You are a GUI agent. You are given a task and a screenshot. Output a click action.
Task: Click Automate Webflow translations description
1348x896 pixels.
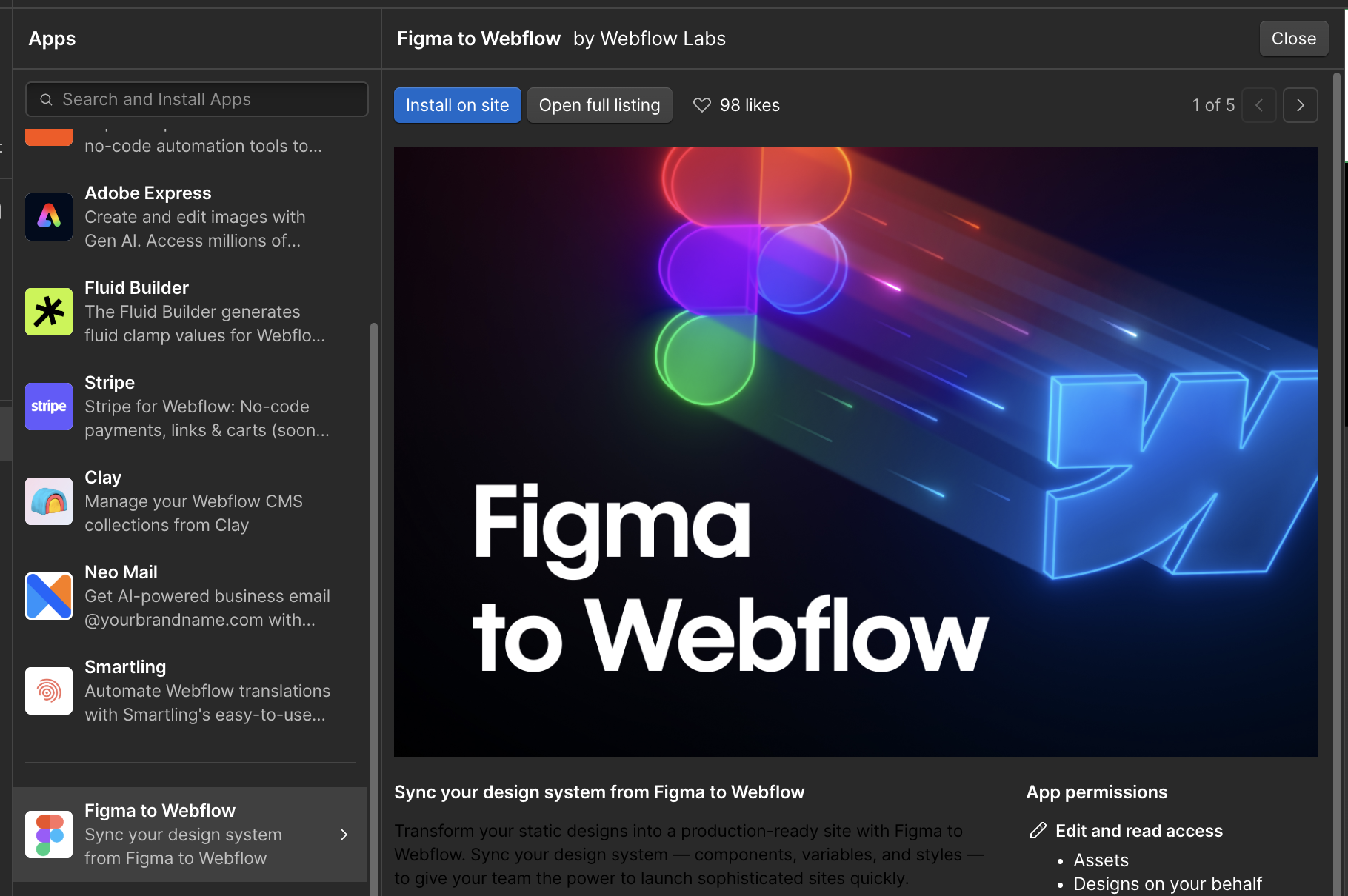(x=207, y=703)
